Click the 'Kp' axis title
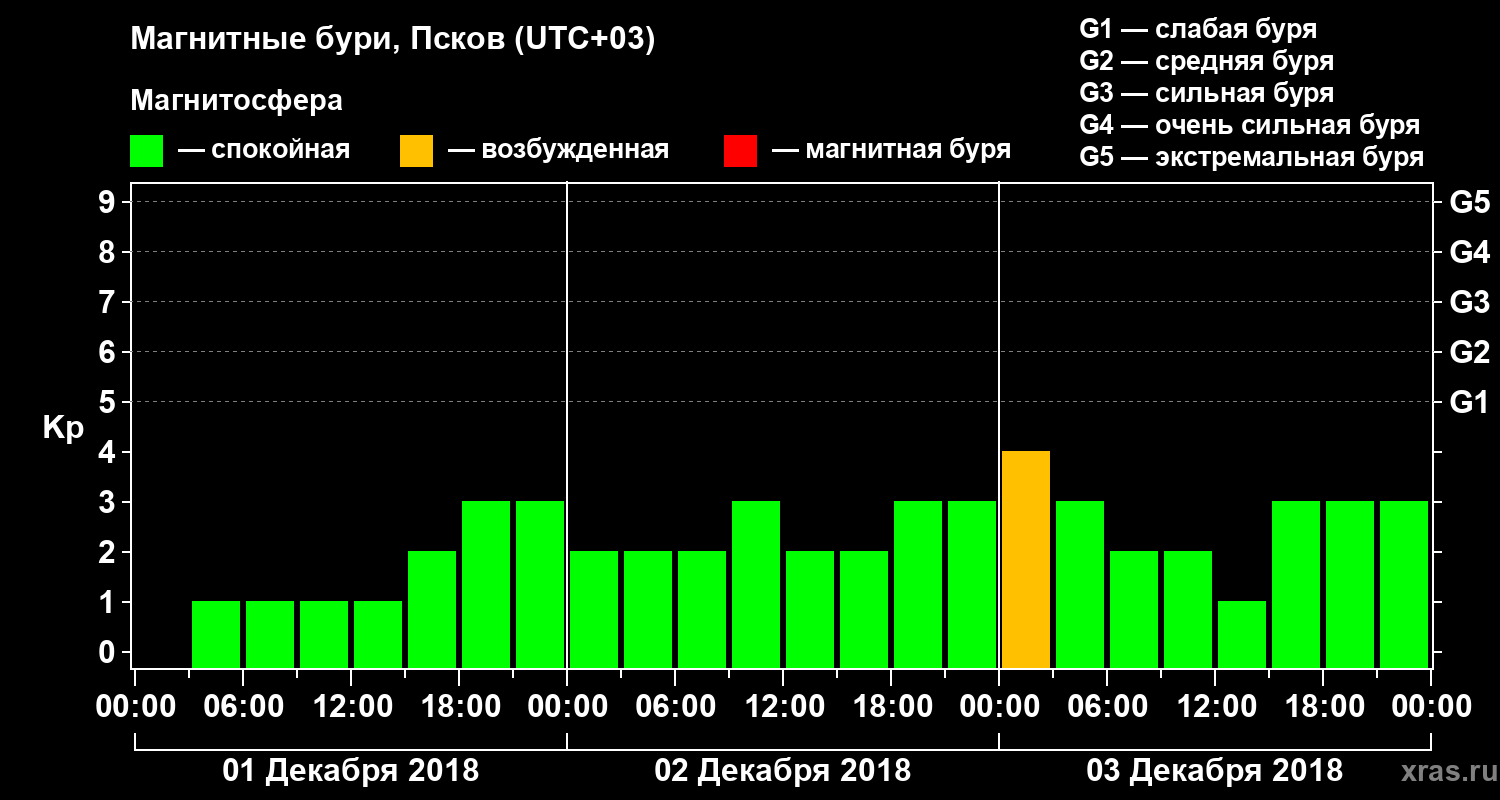 click(x=63, y=429)
